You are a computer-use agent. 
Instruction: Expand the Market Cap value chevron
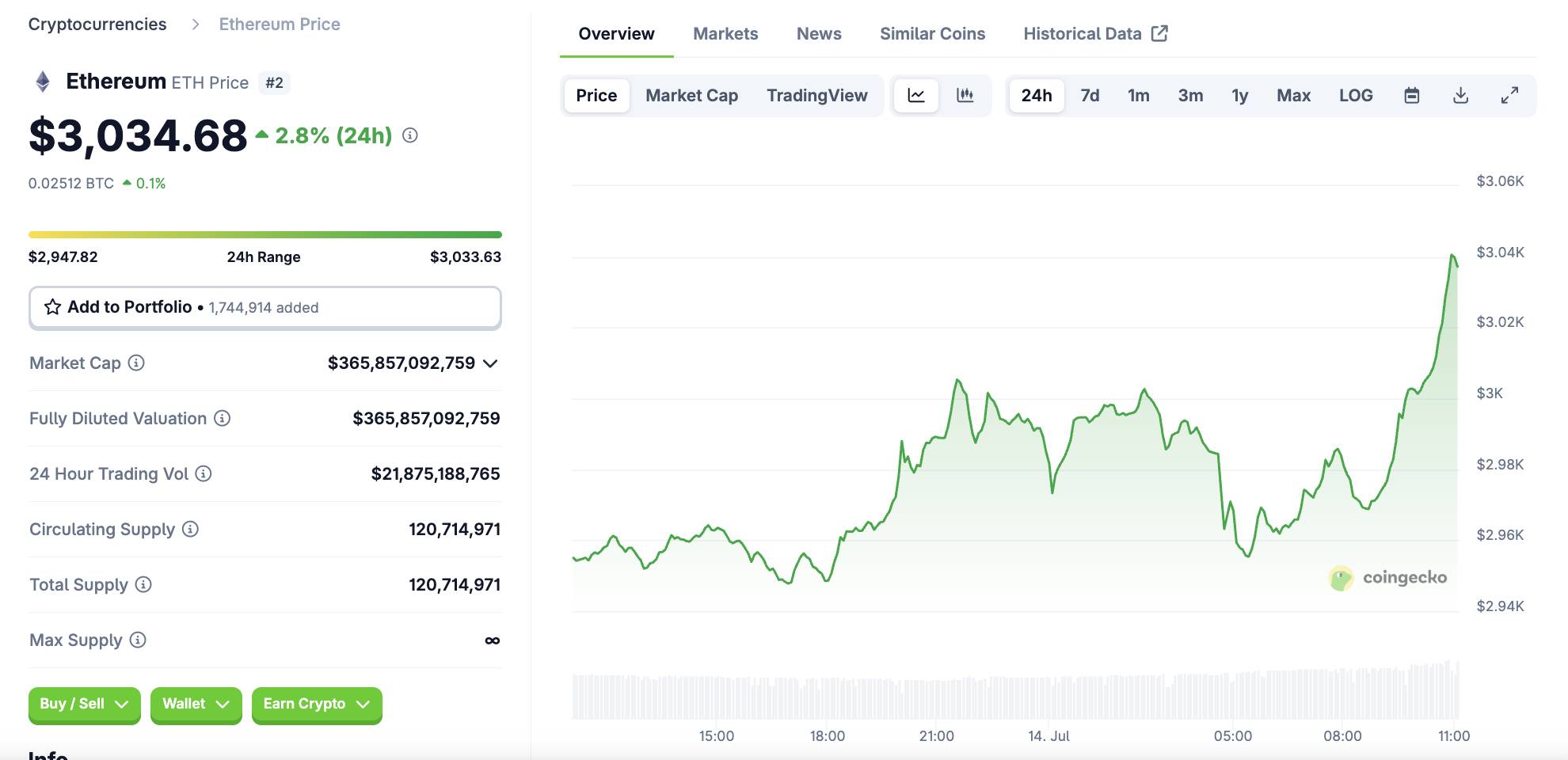(x=490, y=363)
